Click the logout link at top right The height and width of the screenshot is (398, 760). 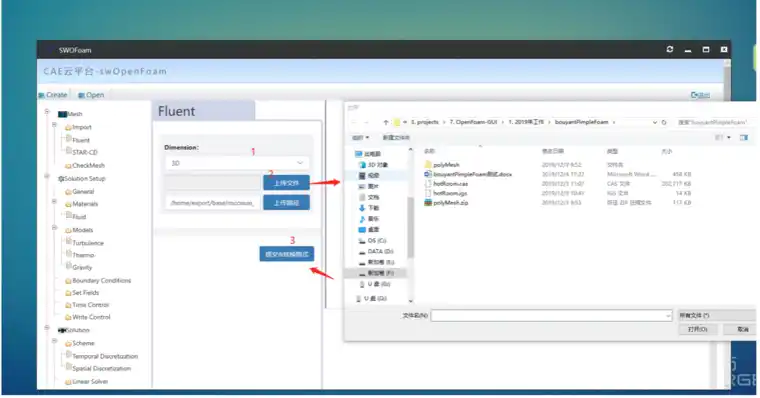pyautogui.click(x=700, y=95)
